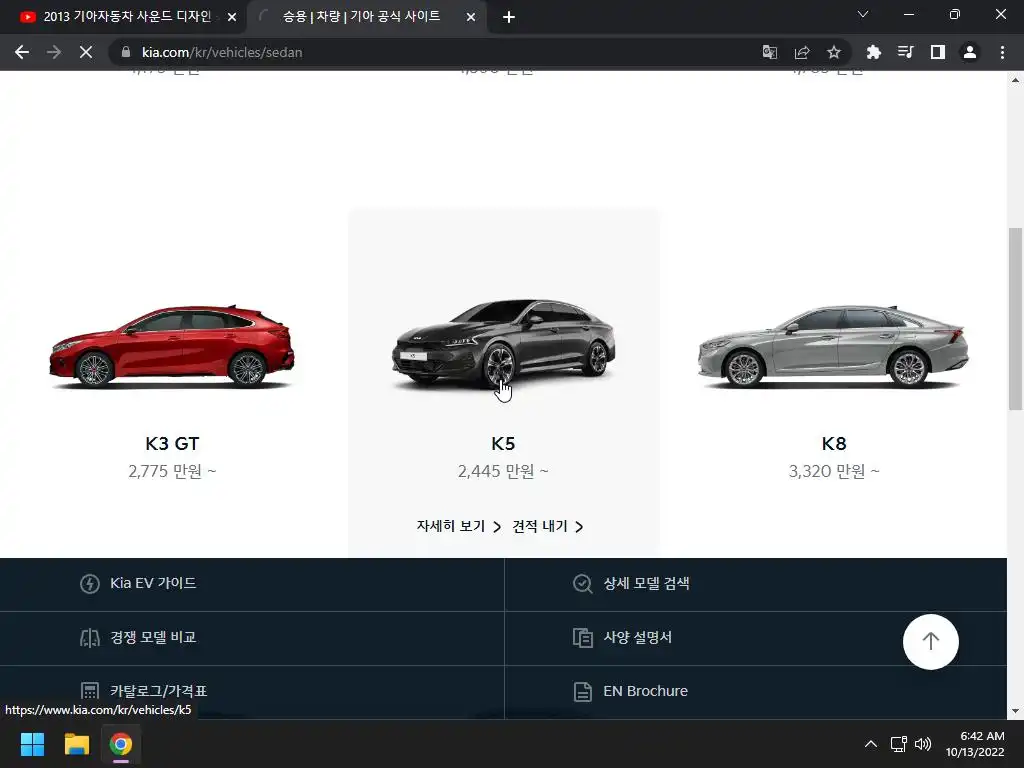Click the EN Brochure file icon
The width and height of the screenshot is (1024, 768).
click(x=583, y=692)
